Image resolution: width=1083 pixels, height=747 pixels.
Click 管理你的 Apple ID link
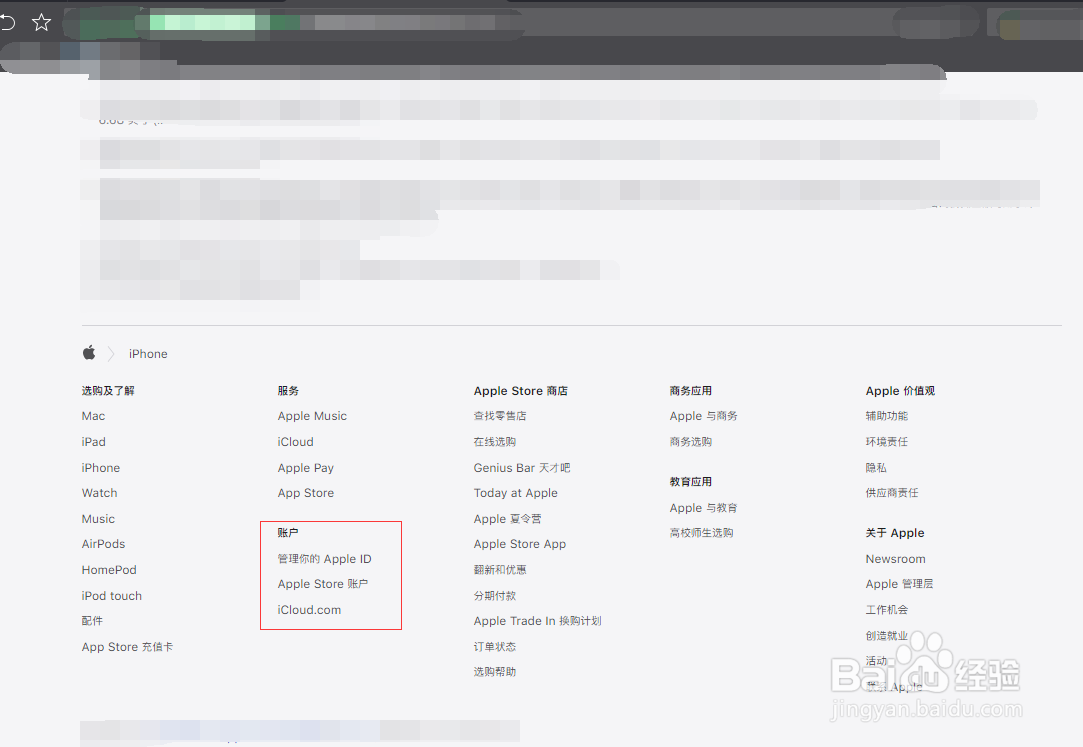point(325,559)
